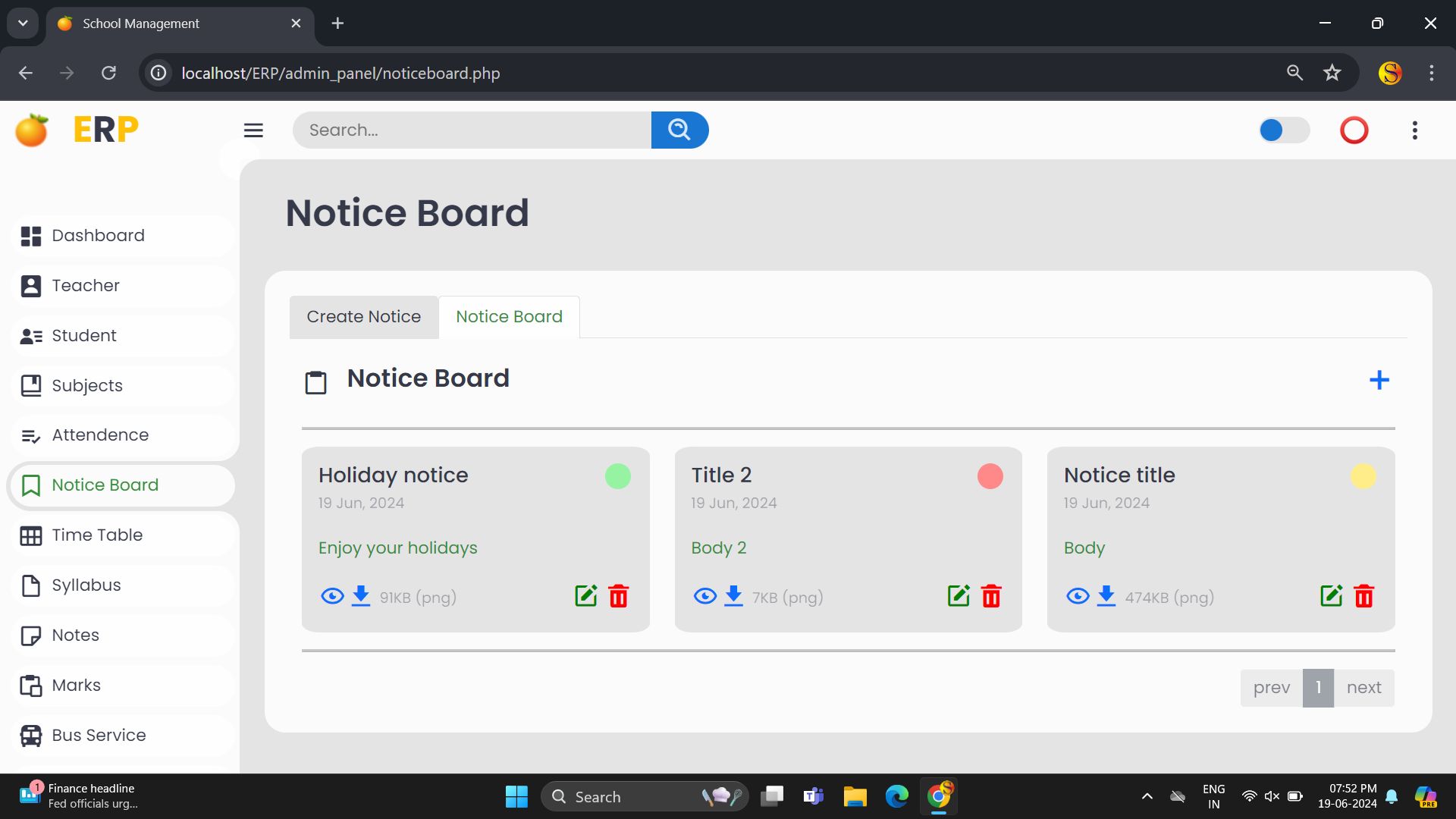1456x819 pixels.
Task: Show hidden system tray icons
Action: (x=1147, y=796)
